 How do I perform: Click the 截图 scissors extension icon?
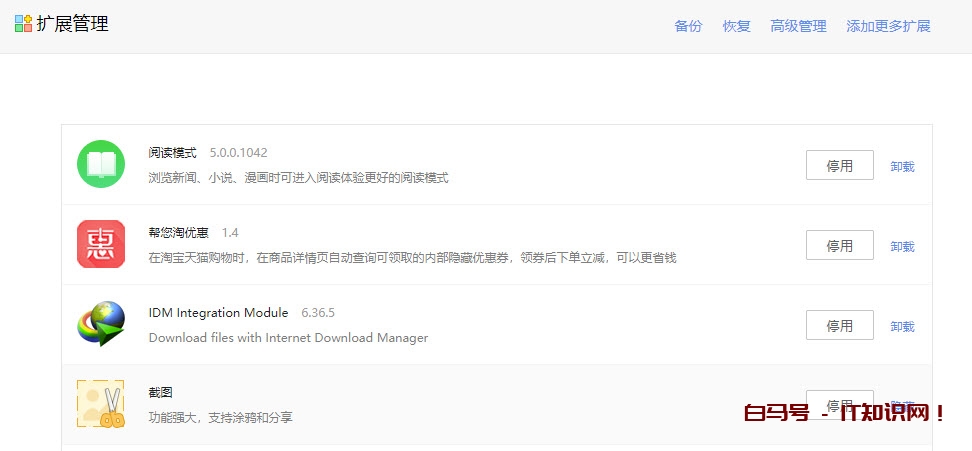click(x=101, y=404)
